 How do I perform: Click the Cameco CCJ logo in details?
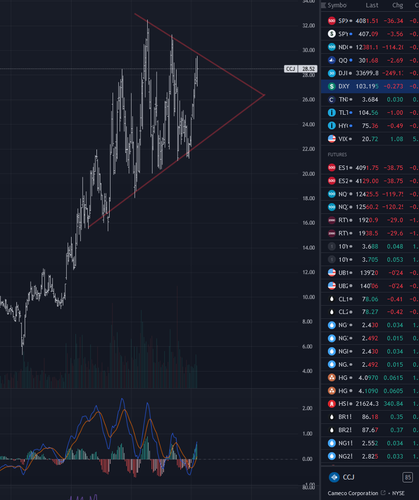[x=334, y=477]
